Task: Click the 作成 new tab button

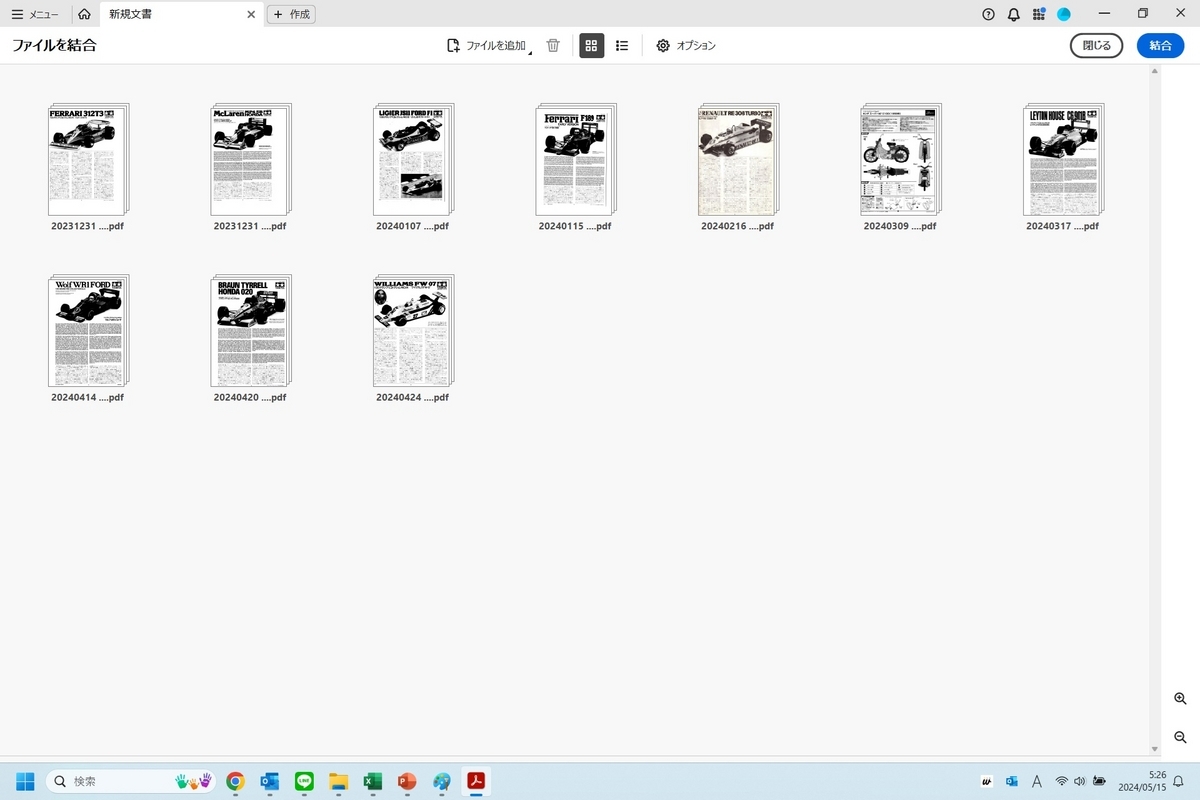Action: [x=291, y=14]
